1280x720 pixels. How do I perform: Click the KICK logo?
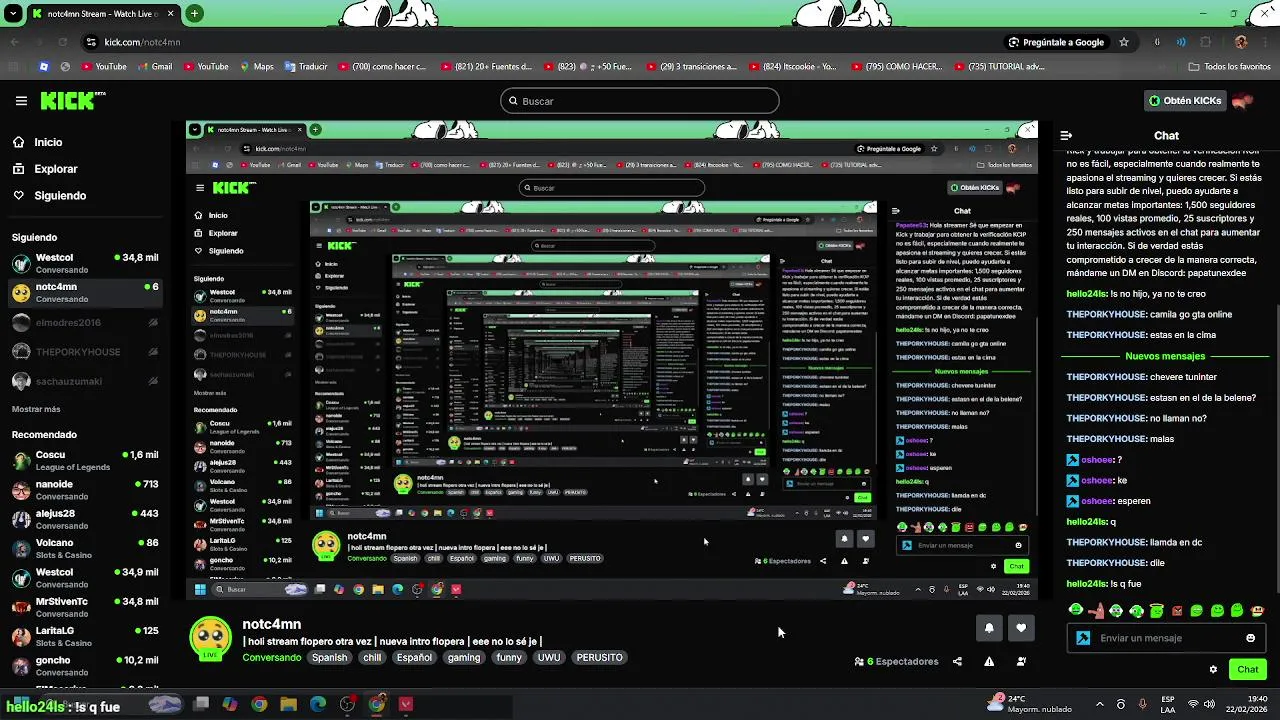(x=72, y=101)
